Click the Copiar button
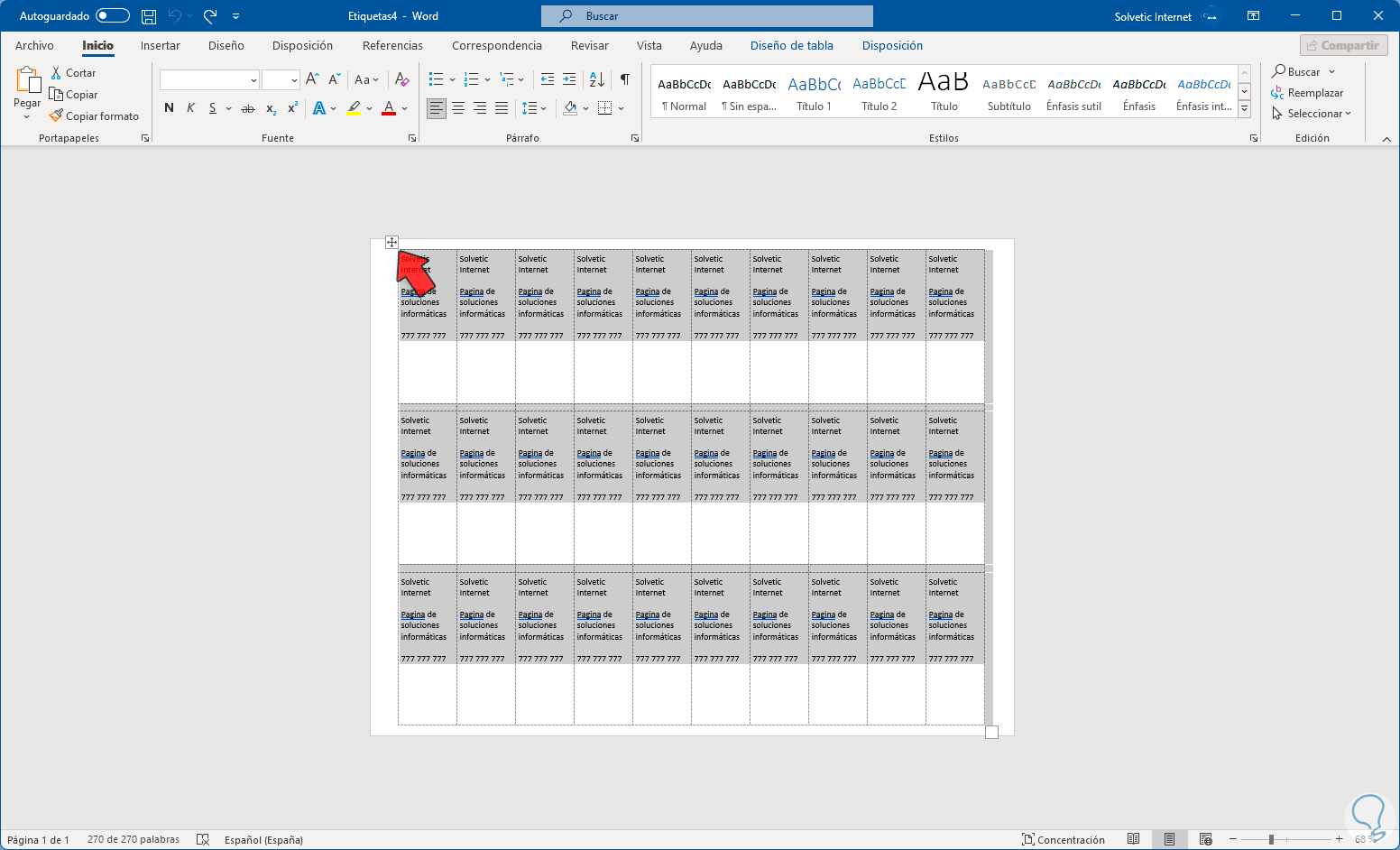This screenshot has height=850, width=1400. [x=74, y=94]
